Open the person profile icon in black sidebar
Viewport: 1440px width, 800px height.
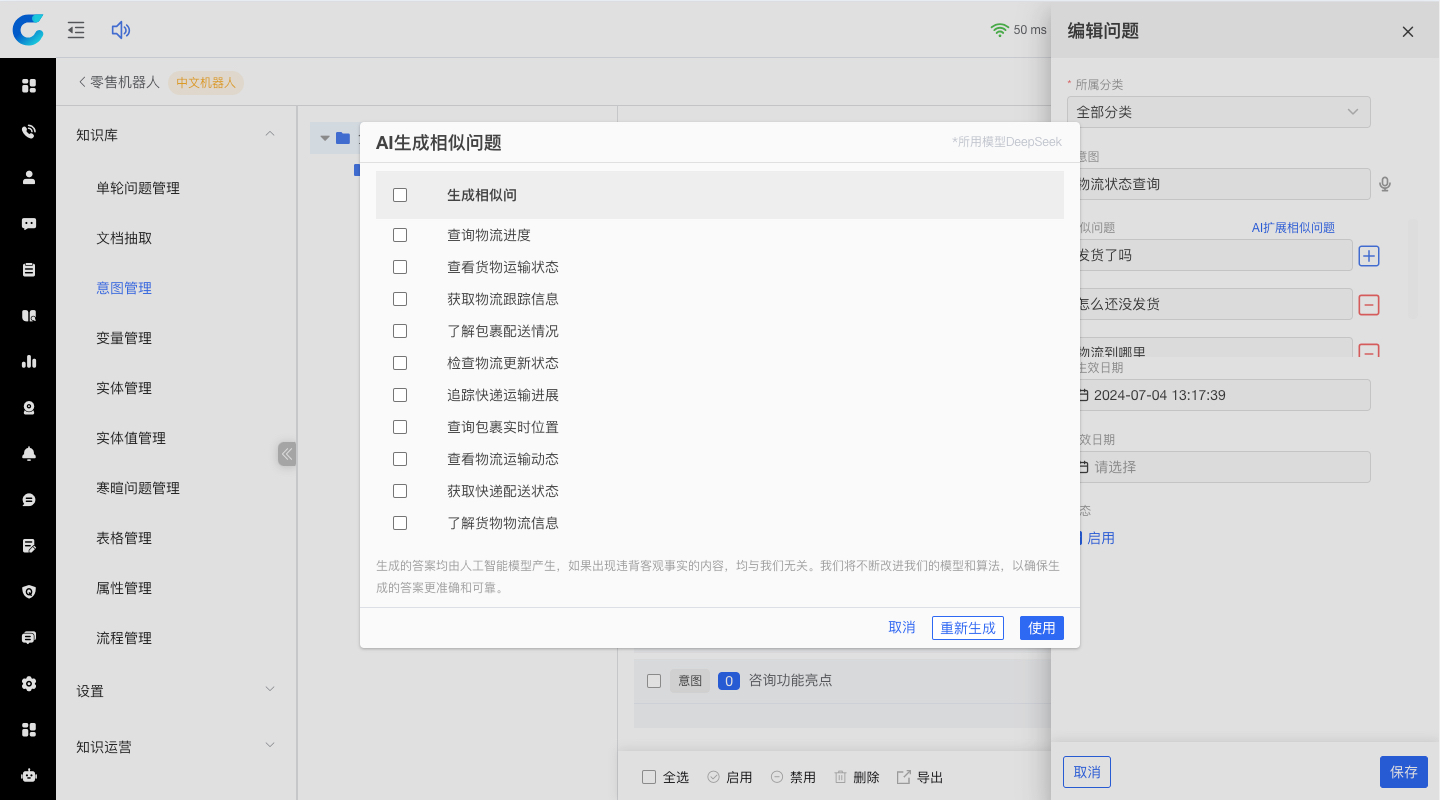[x=29, y=178]
